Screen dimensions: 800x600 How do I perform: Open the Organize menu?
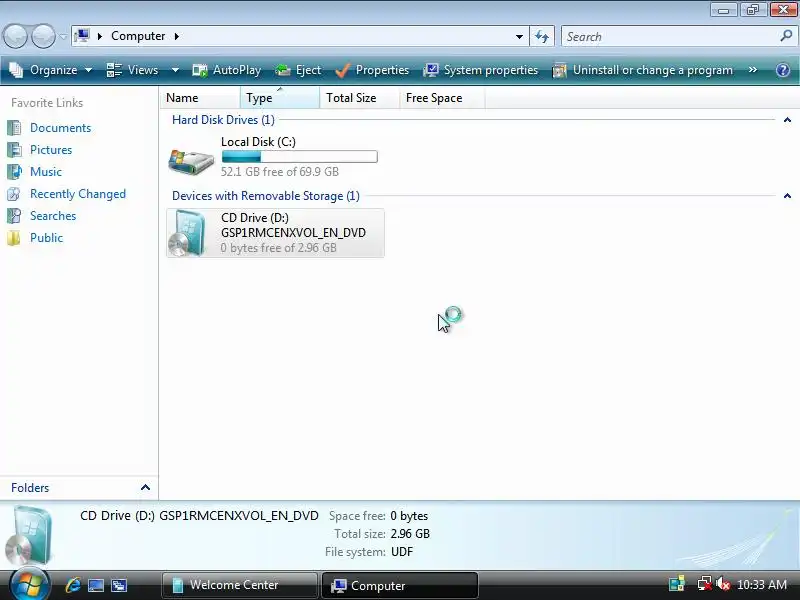click(51, 70)
